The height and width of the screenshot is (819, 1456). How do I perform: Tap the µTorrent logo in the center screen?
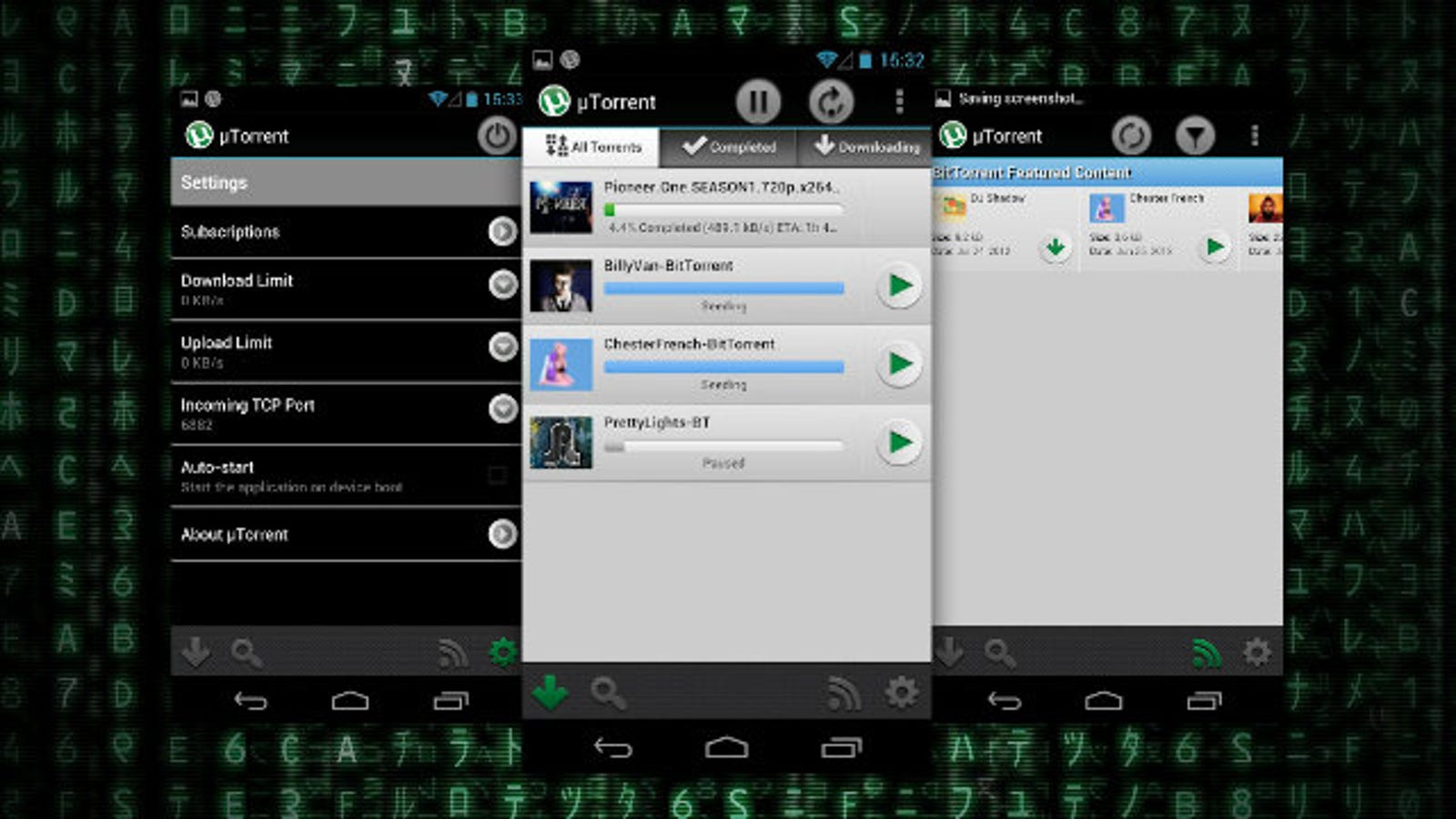pyautogui.click(x=553, y=101)
